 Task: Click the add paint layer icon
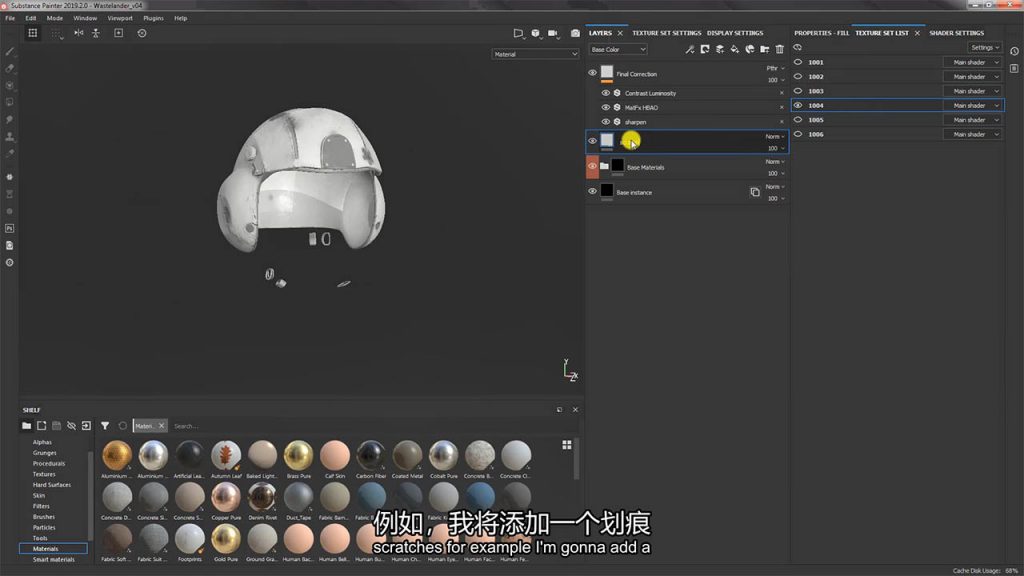720,49
